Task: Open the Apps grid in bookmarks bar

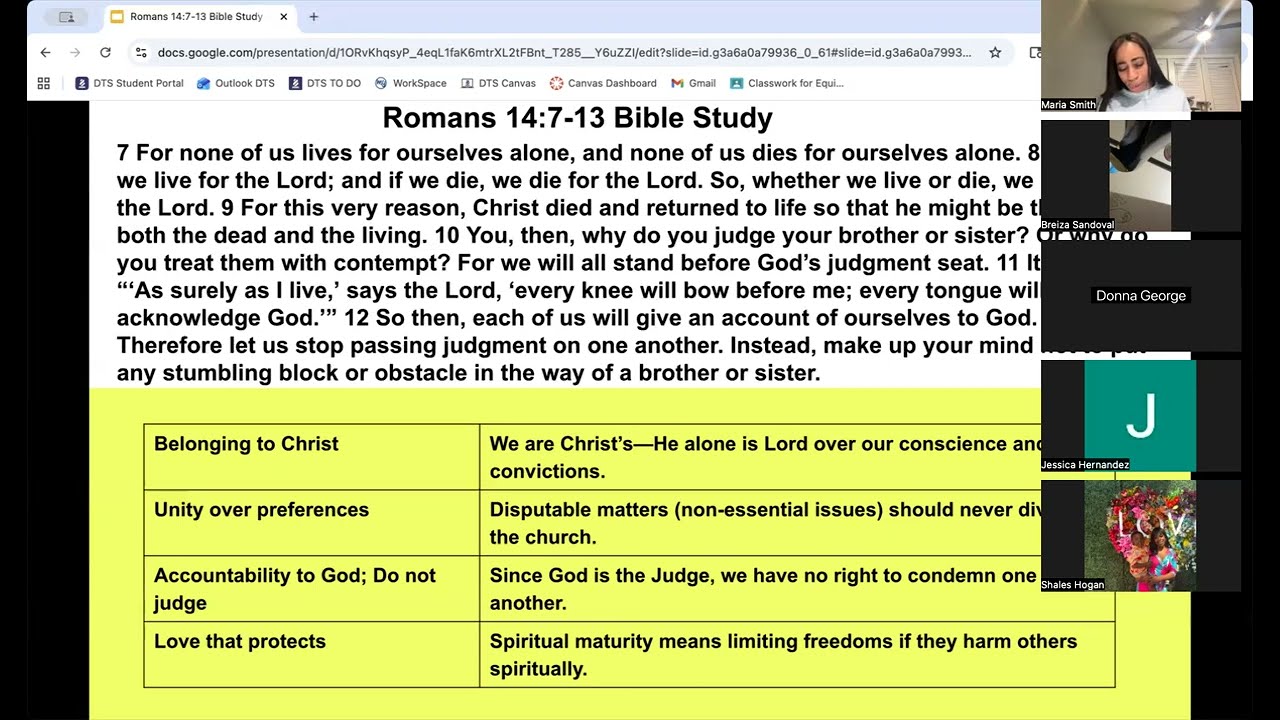Action: pos(43,83)
